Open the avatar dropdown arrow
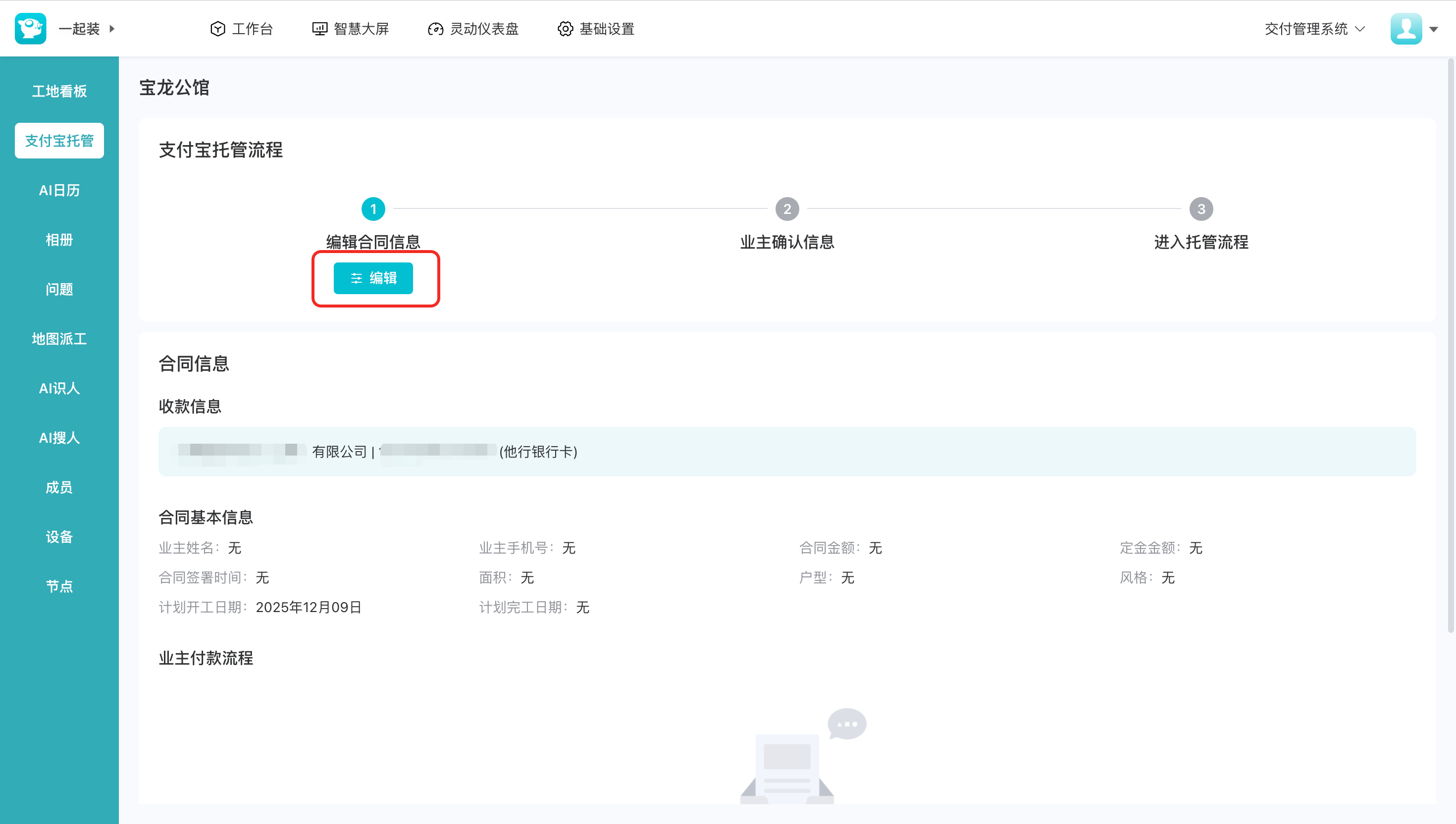Image resolution: width=1456 pixels, height=824 pixels. (x=1434, y=29)
